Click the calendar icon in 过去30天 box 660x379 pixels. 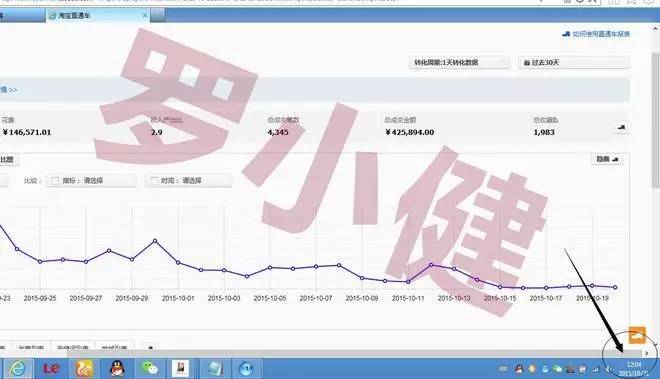pyautogui.click(x=527, y=63)
